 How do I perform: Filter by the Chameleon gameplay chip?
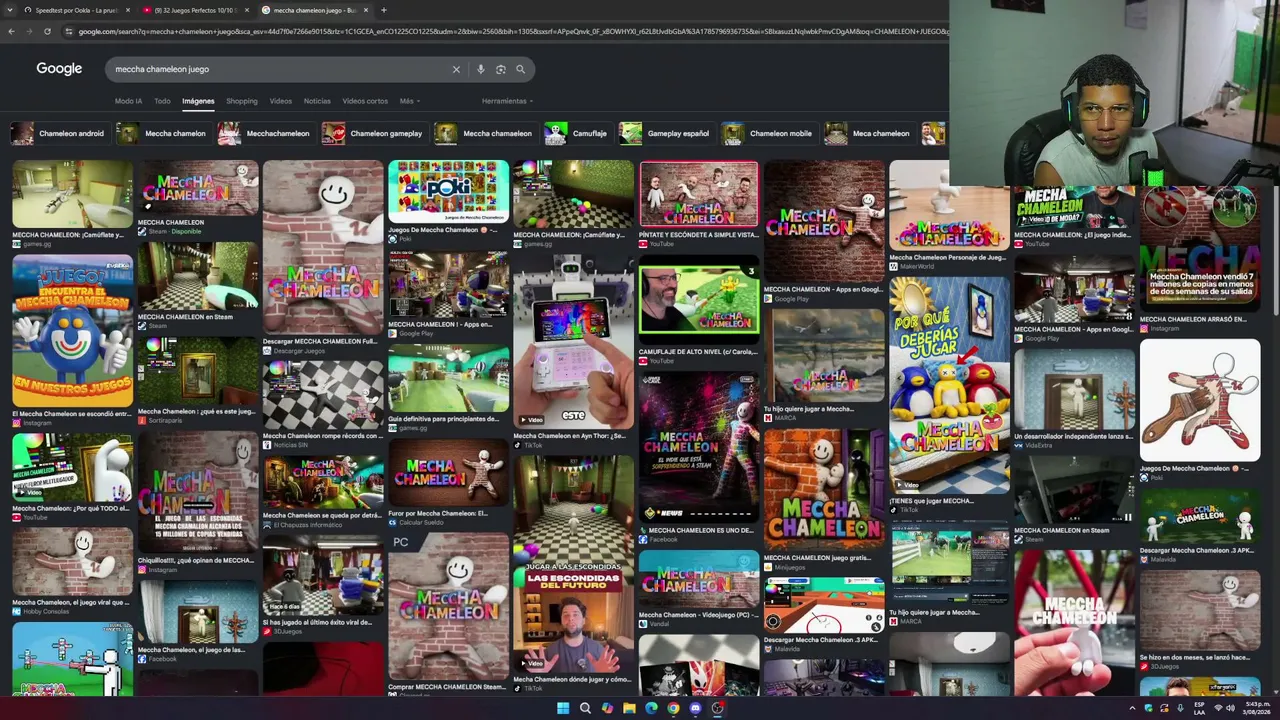[374, 133]
